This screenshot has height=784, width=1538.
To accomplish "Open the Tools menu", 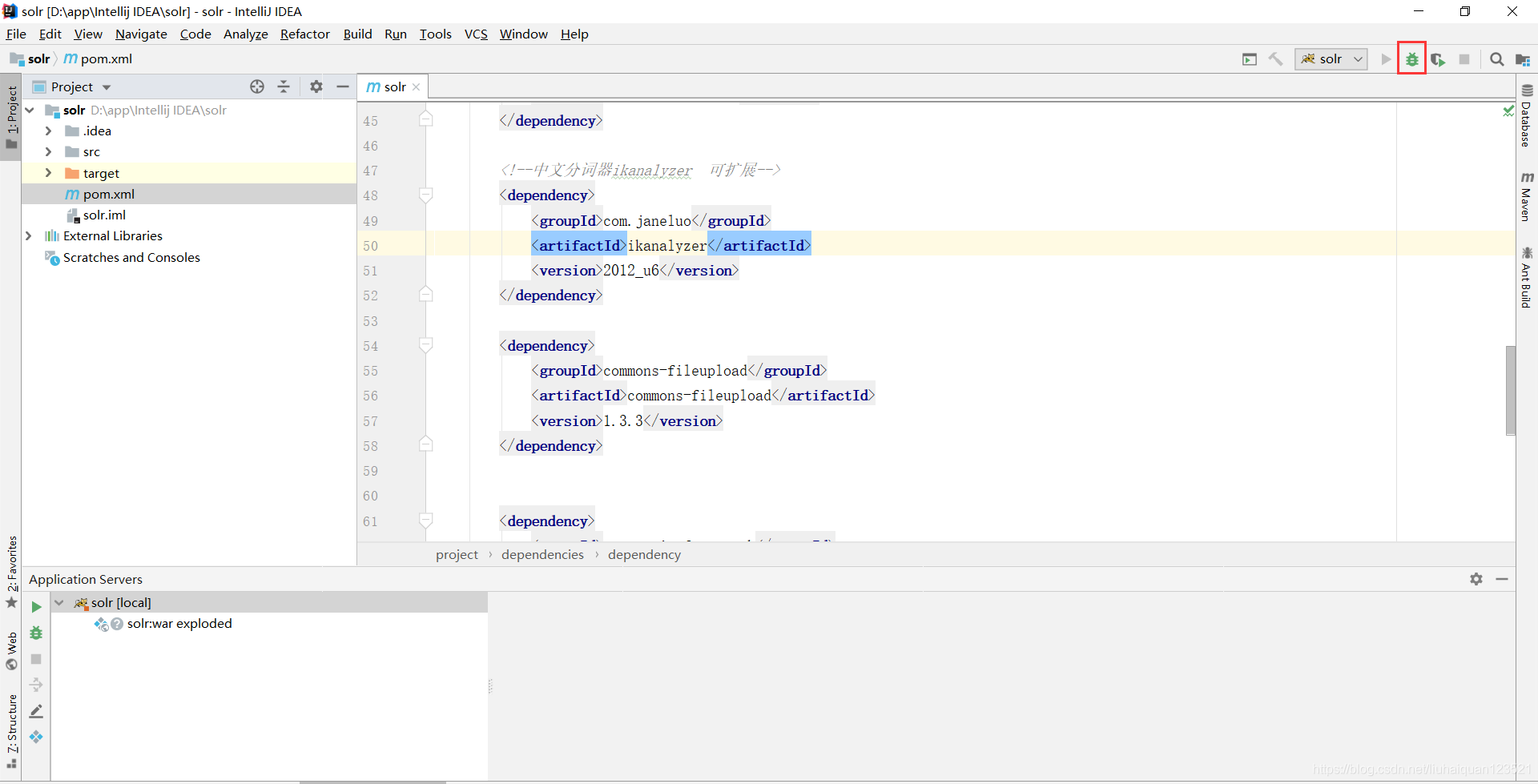I will click(435, 34).
